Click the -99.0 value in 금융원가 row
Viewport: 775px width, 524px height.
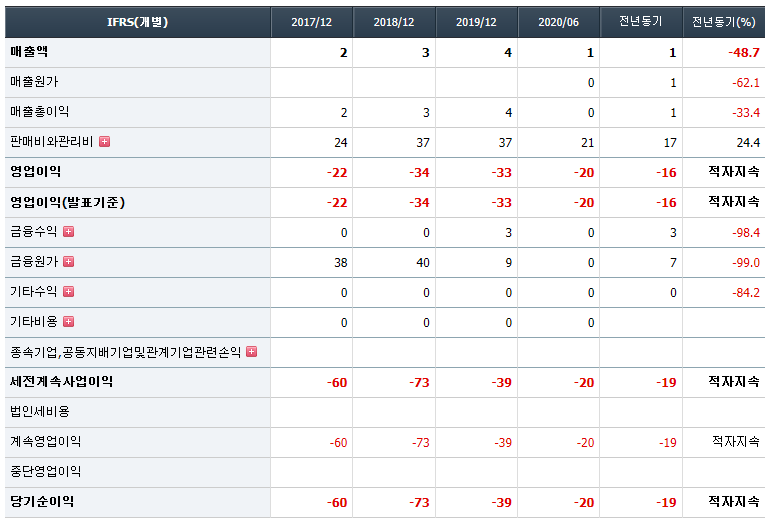[x=746, y=263]
